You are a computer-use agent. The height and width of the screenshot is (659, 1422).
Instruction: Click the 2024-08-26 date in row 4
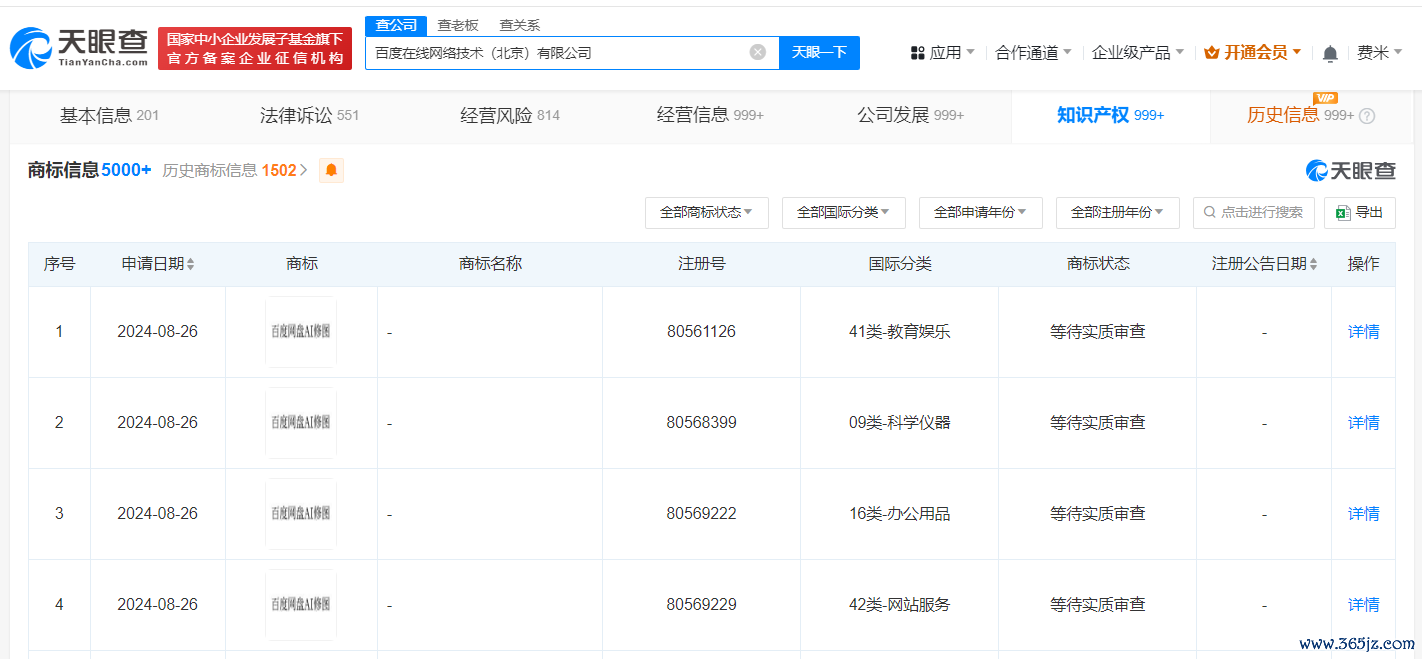tap(158, 605)
